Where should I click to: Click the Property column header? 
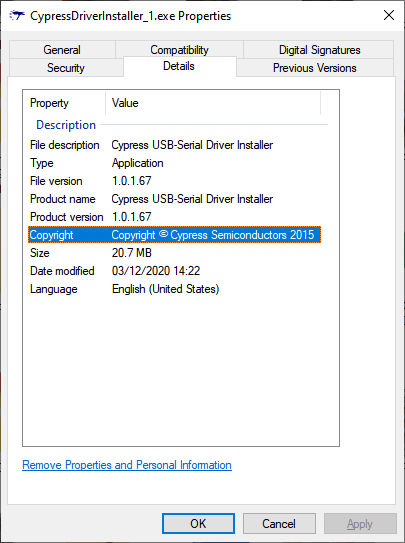[64, 103]
